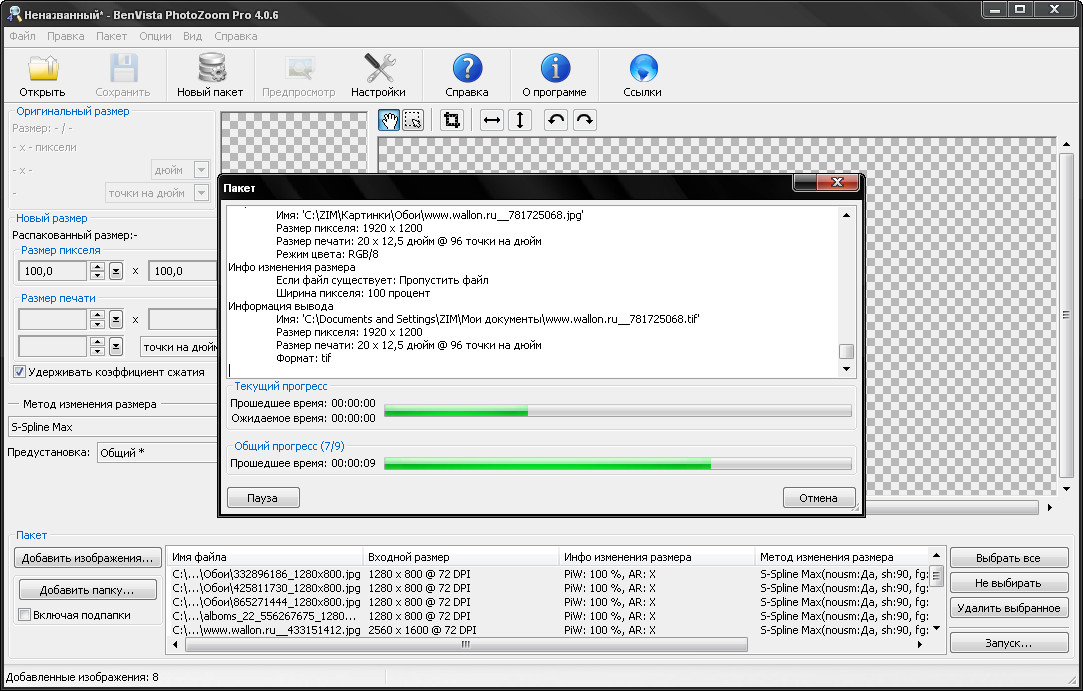Click Добавить папку button
This screenshot has width=1083, height=691.
tap(88, 589)
